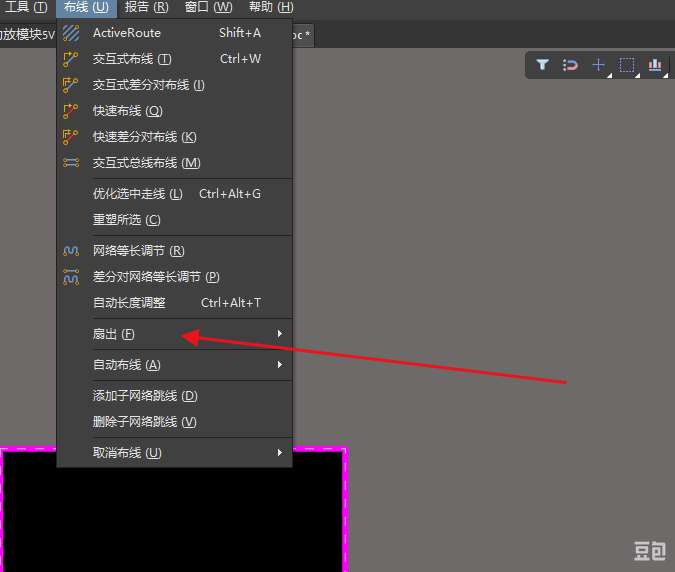The image size is (675, 572).
Task: Select 添加子网络跳线 (D) entry
Action: pos(175,396)
